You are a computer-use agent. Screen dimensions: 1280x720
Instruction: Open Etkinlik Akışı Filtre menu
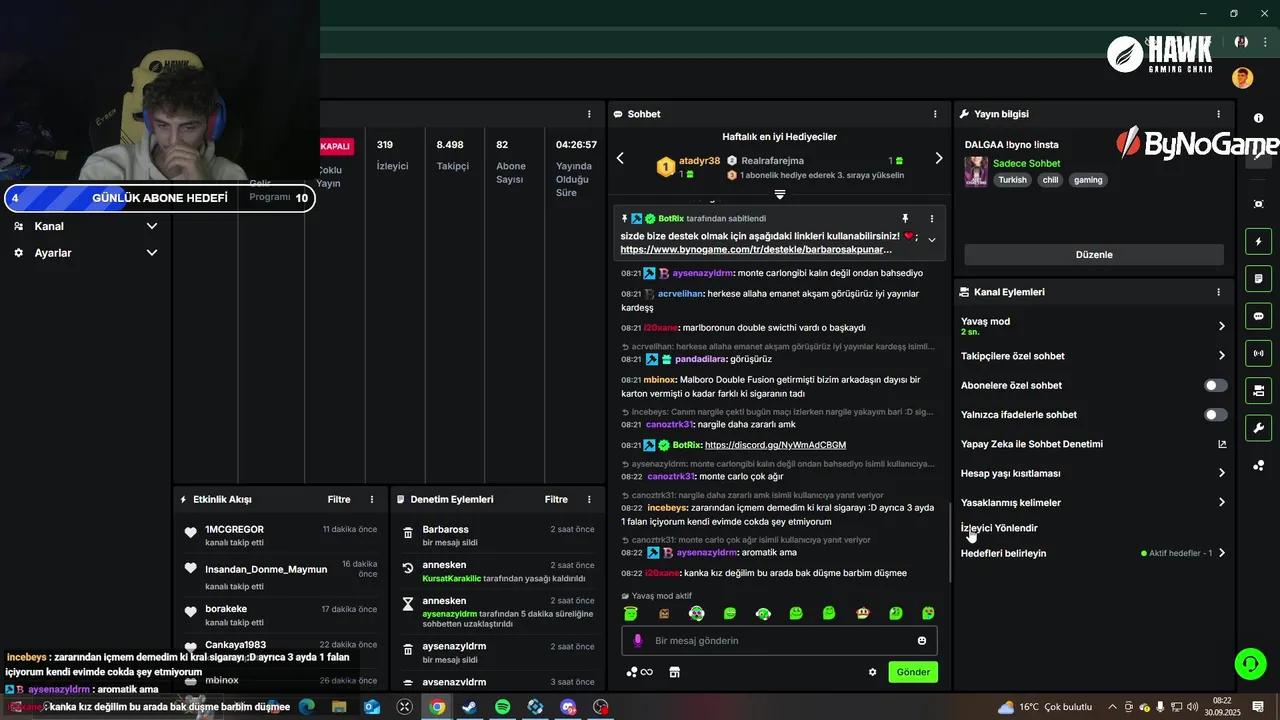click(x=339, y=499)
